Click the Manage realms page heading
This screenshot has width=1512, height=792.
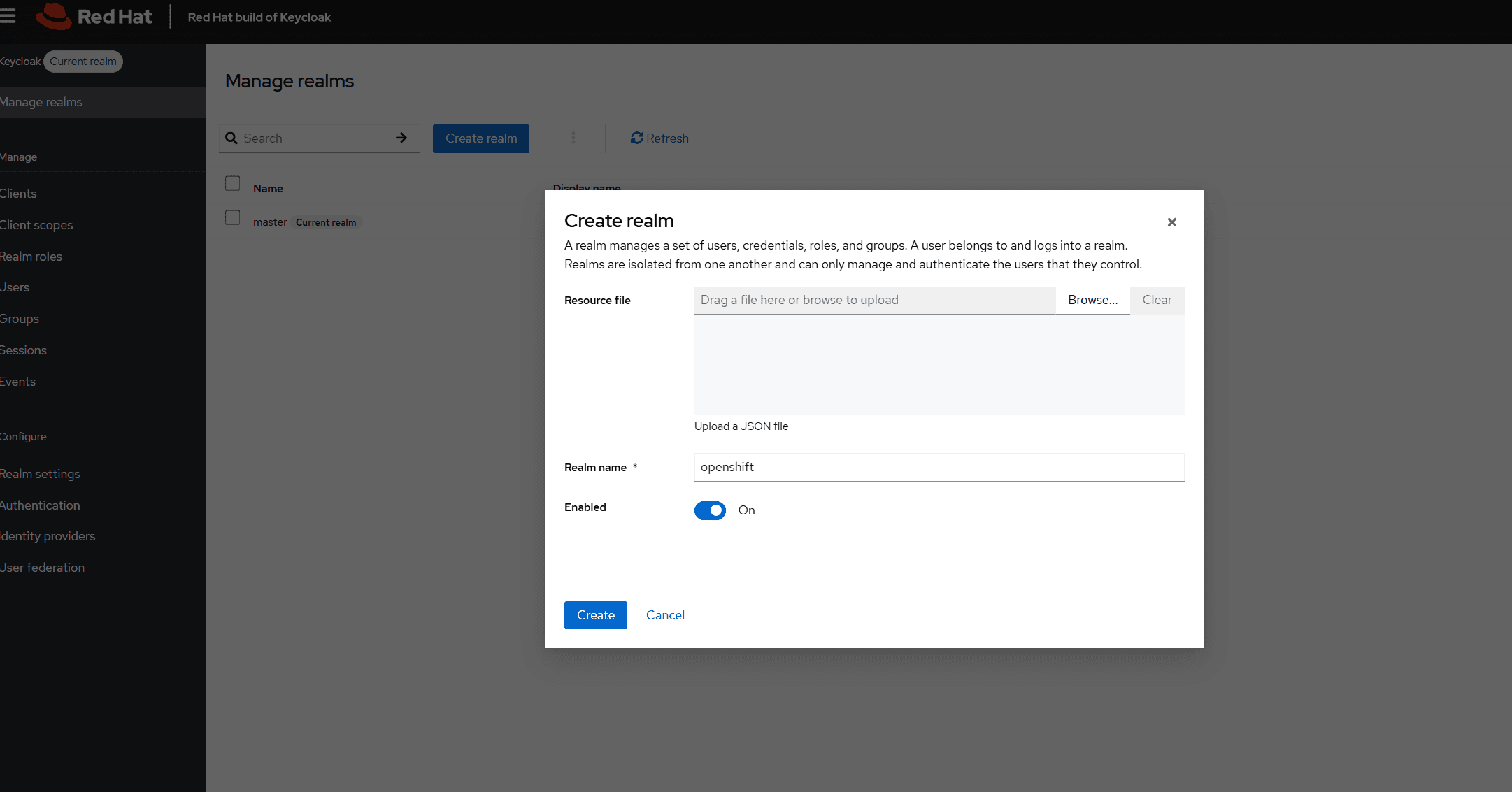click(x=290, y=81)
